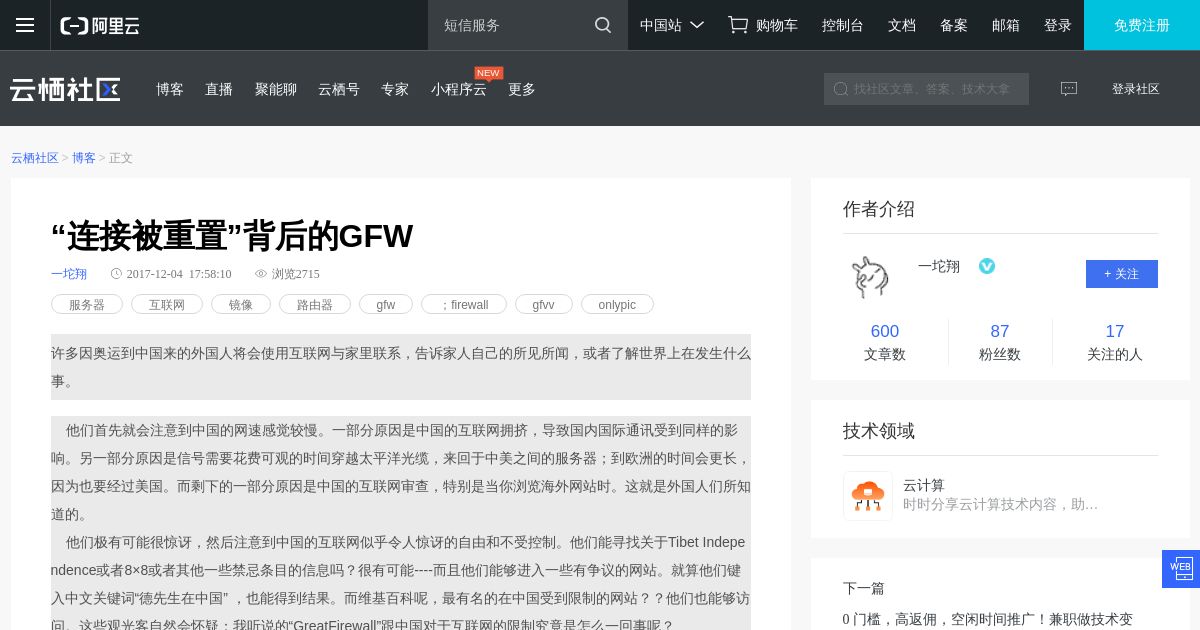Click the 邮箱 link
The image size is (1200, 630).
click(1006, 25)
